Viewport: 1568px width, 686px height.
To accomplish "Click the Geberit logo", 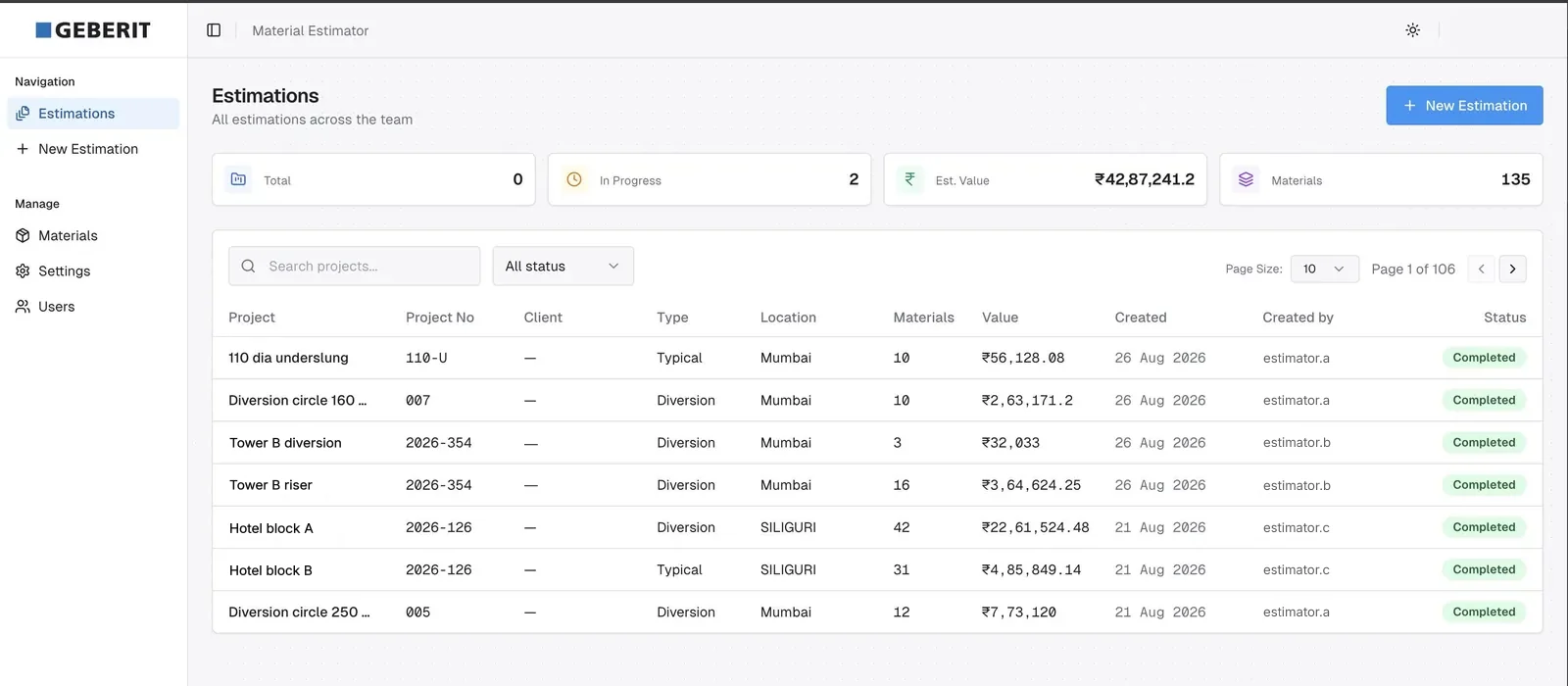I will click(93, 30).
